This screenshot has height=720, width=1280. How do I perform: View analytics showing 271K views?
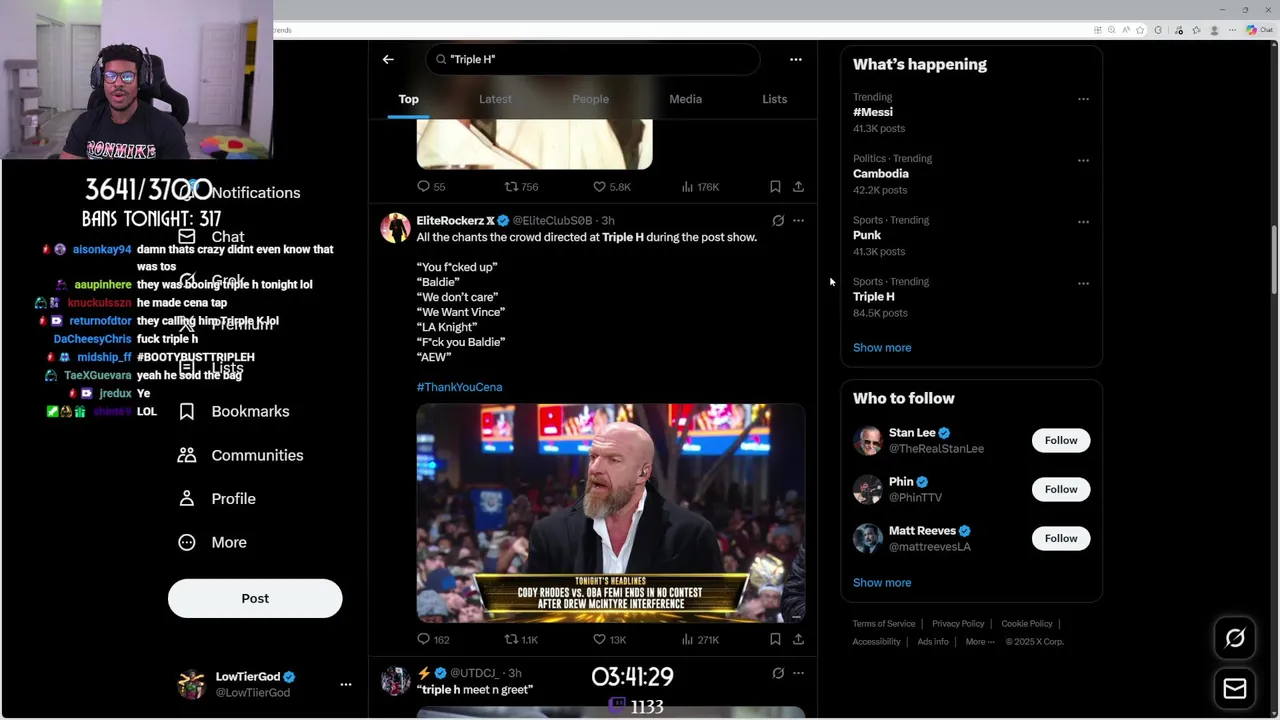(700, 639)
